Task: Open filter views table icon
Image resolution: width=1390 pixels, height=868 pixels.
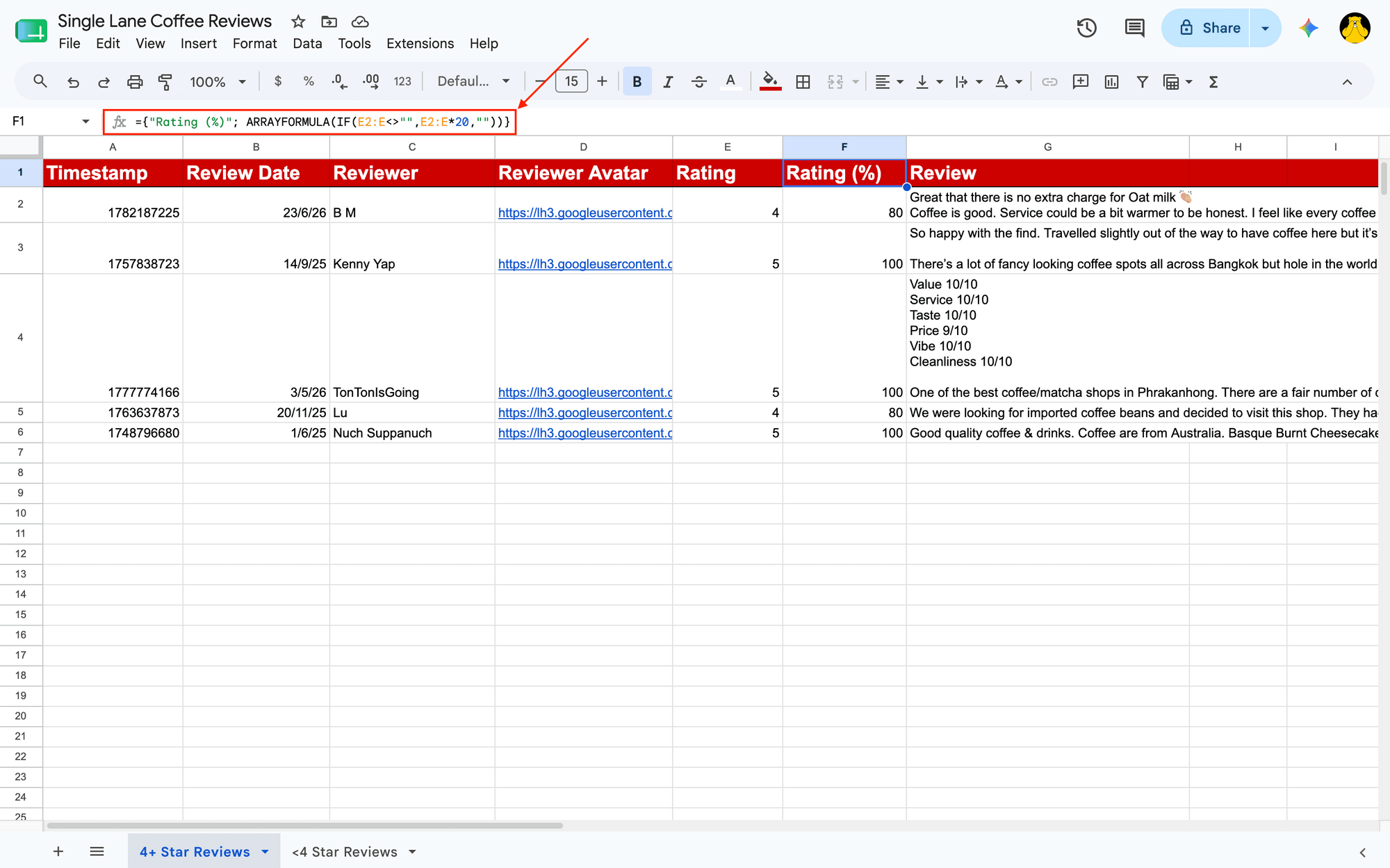Action: 1171,82
